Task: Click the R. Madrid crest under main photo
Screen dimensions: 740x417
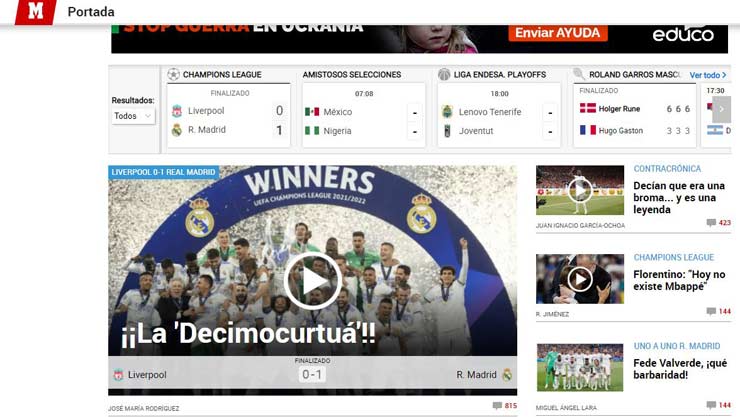Action: click(507, 375)
